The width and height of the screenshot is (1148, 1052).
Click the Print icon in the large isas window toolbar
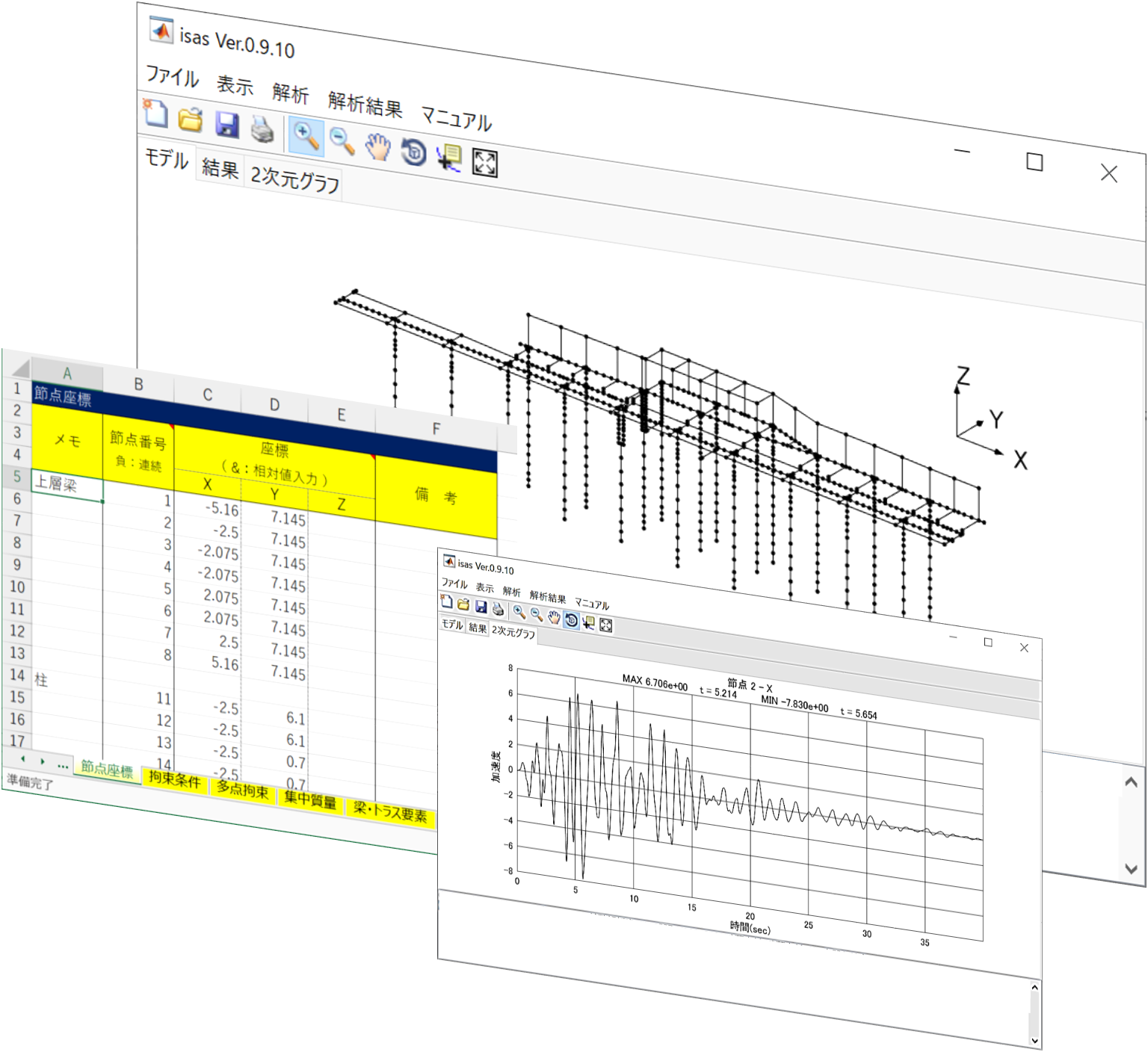[x=262, y=129]
